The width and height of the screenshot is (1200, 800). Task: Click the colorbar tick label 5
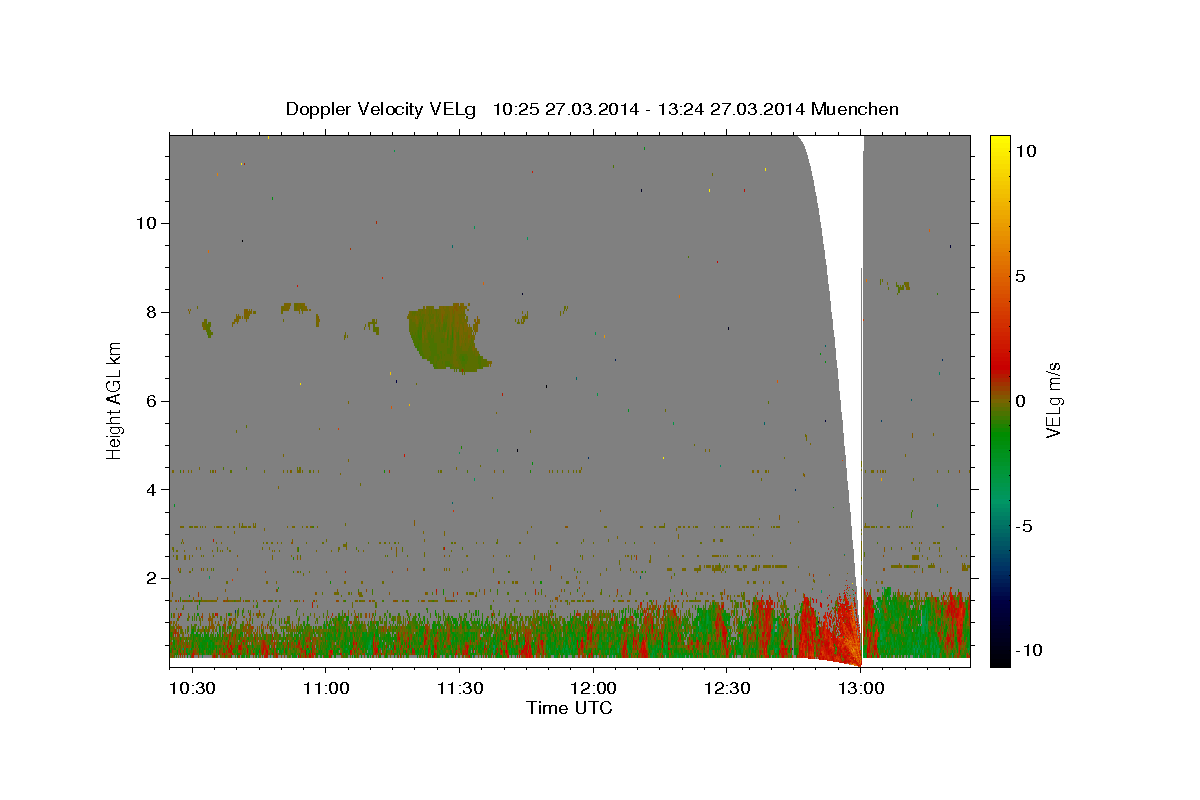tap(1020, 276)
